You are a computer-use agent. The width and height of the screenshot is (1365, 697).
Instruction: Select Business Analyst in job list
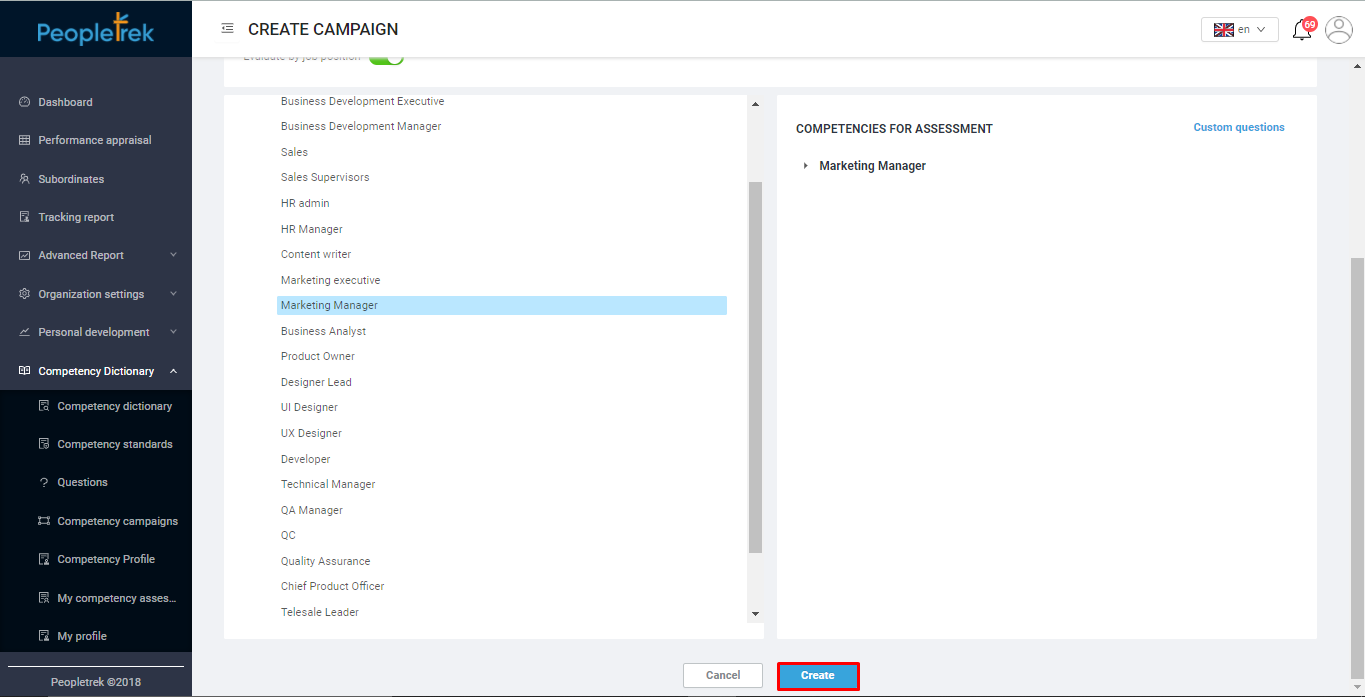tap(323, 331)
